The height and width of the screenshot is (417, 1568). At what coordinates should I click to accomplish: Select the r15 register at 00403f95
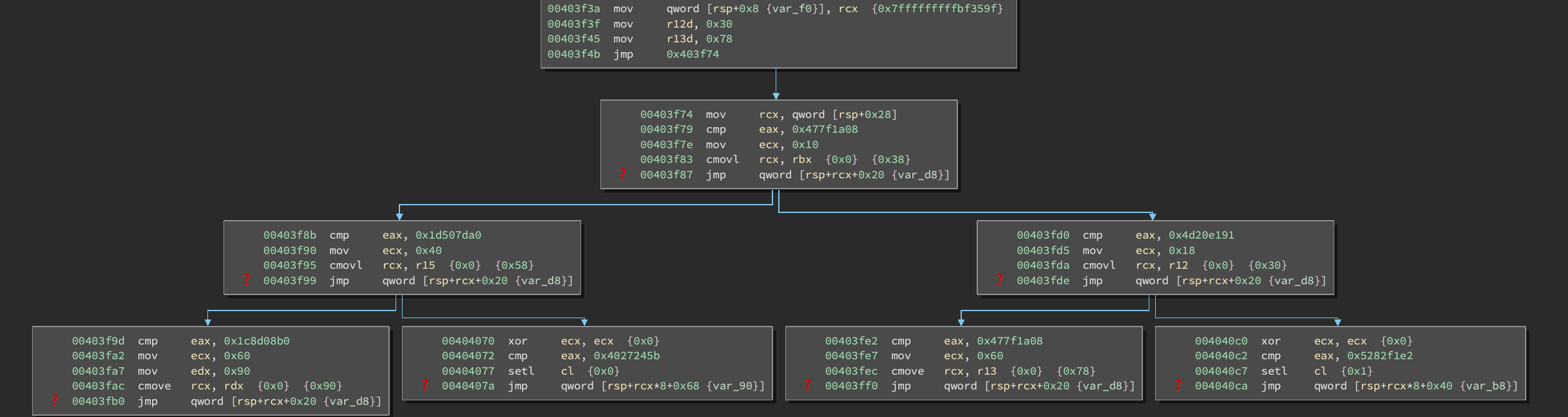(x=425, y=266)
